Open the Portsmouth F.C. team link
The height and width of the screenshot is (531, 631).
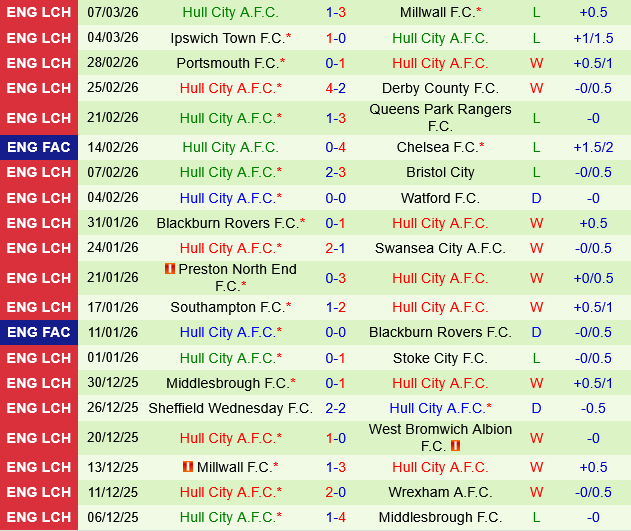(227, 63)
